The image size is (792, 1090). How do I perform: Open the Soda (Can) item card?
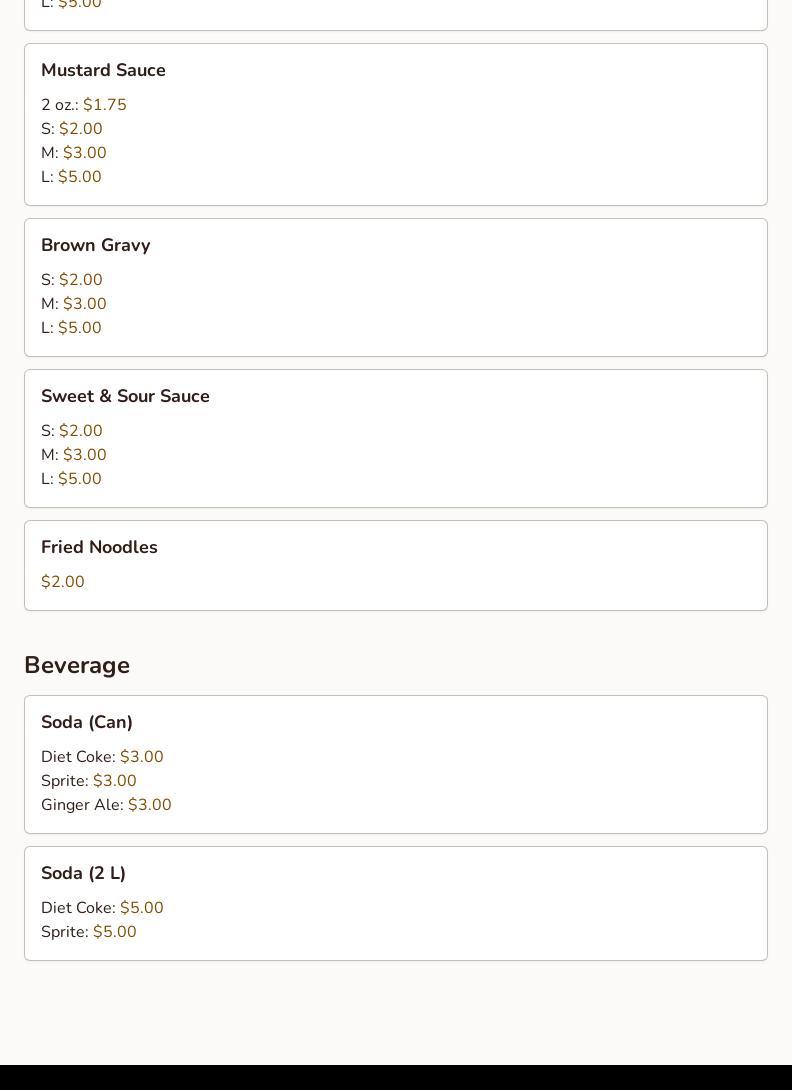396,765
